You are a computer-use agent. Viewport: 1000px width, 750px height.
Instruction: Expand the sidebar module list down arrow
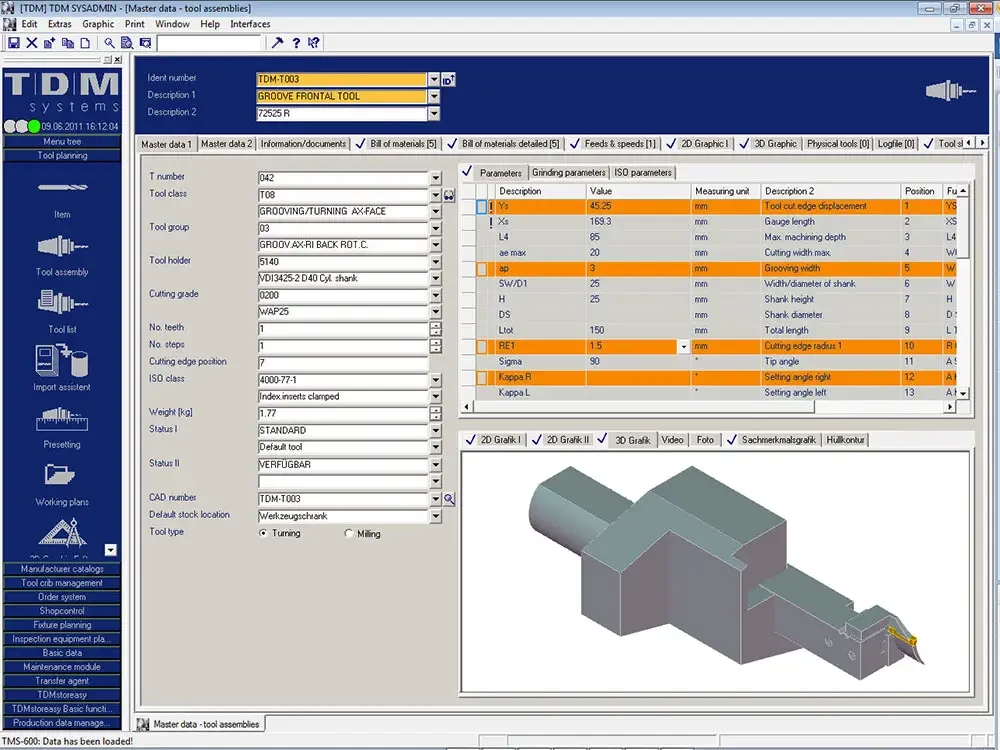[x=110, y=550]
